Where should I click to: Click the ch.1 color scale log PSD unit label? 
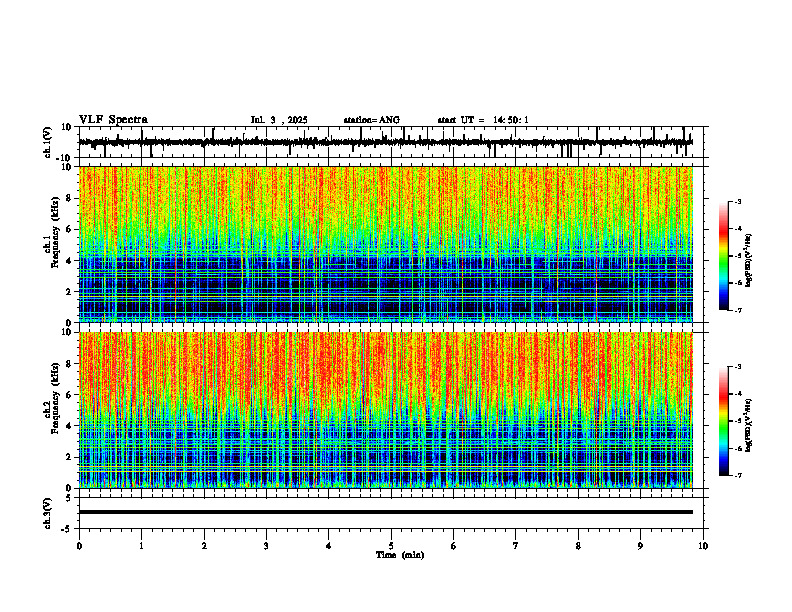pos(749,261)
